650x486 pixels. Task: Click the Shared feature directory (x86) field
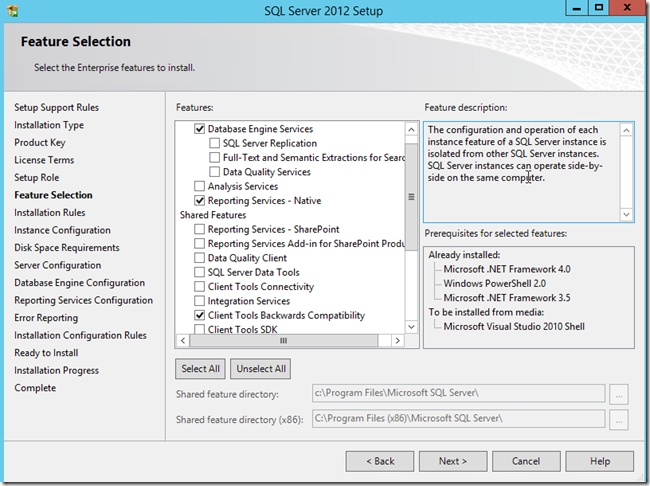(x=458, y=419)
